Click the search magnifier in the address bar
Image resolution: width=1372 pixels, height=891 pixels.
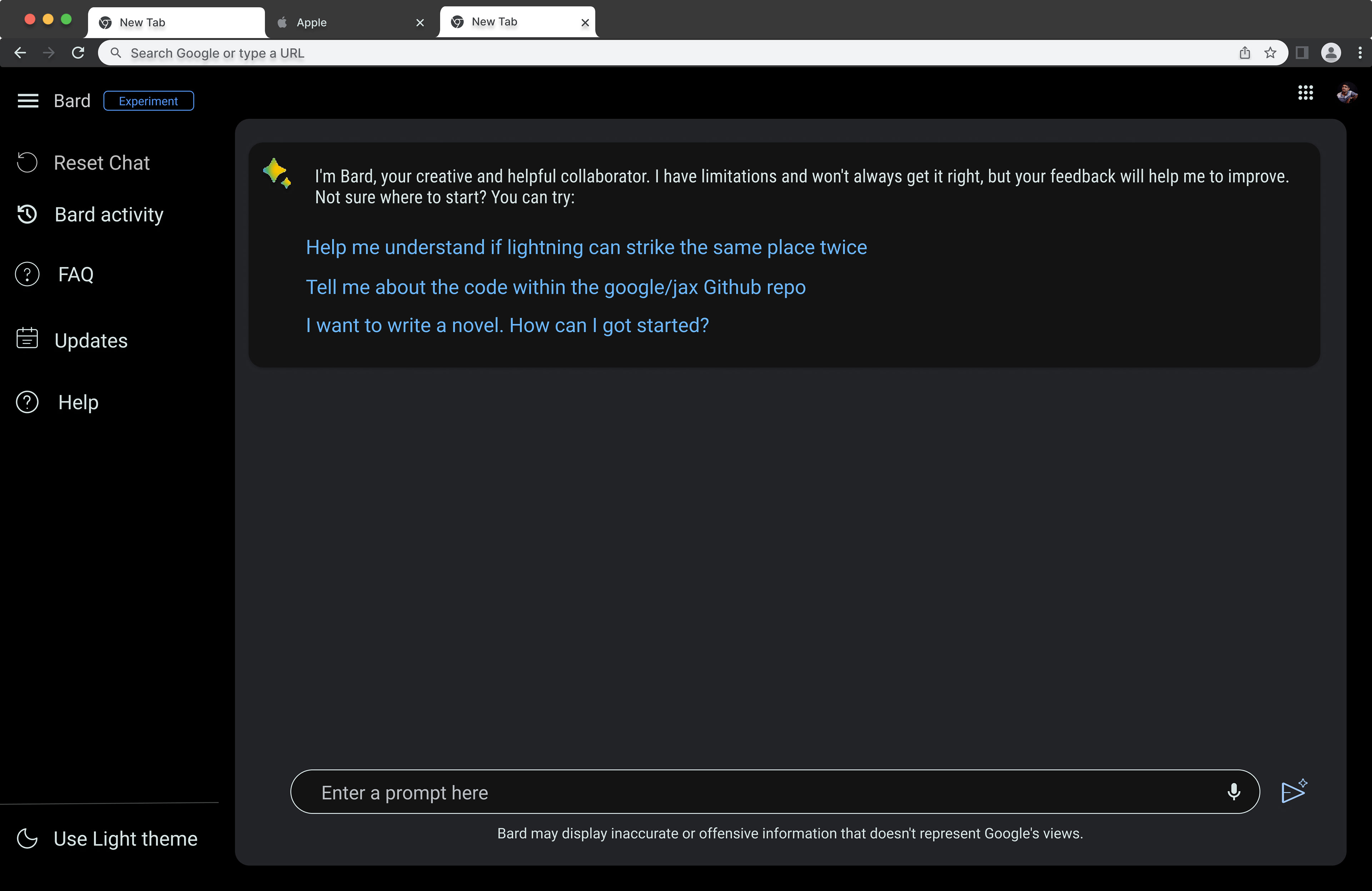pyautogui.click(x=116, y=53)
